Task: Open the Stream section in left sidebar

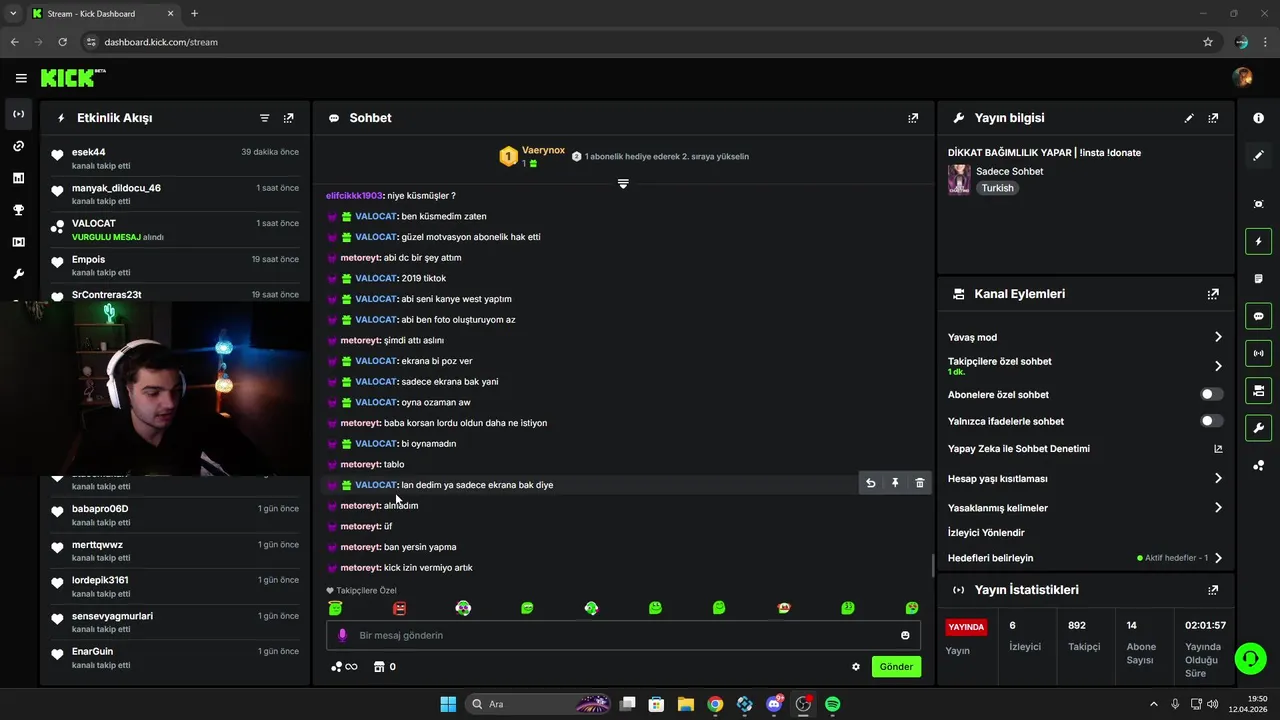Action: click(18, 114)
